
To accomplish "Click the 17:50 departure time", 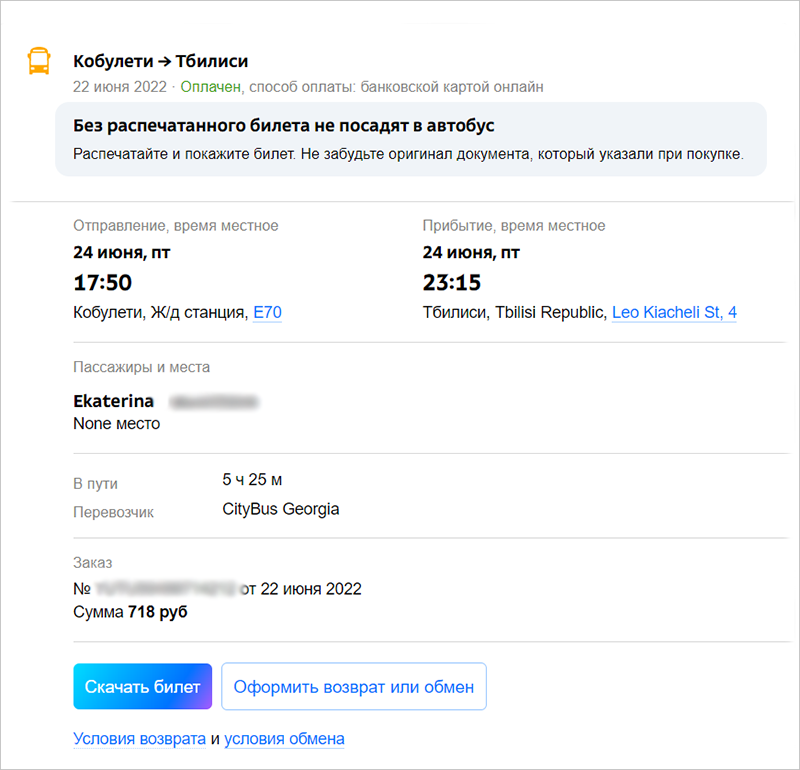I will pos(102,283).
